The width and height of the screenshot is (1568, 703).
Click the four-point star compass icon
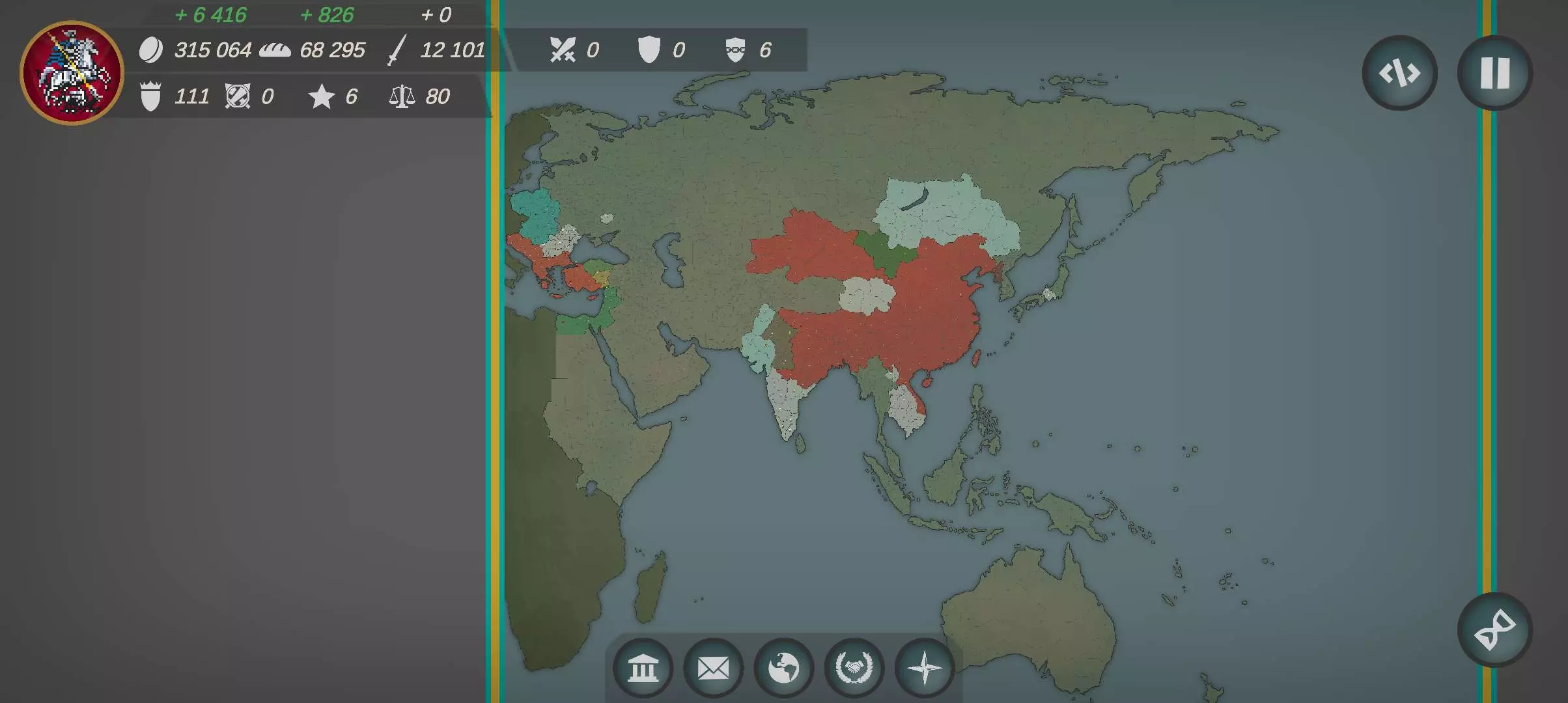tap(924, 668)
